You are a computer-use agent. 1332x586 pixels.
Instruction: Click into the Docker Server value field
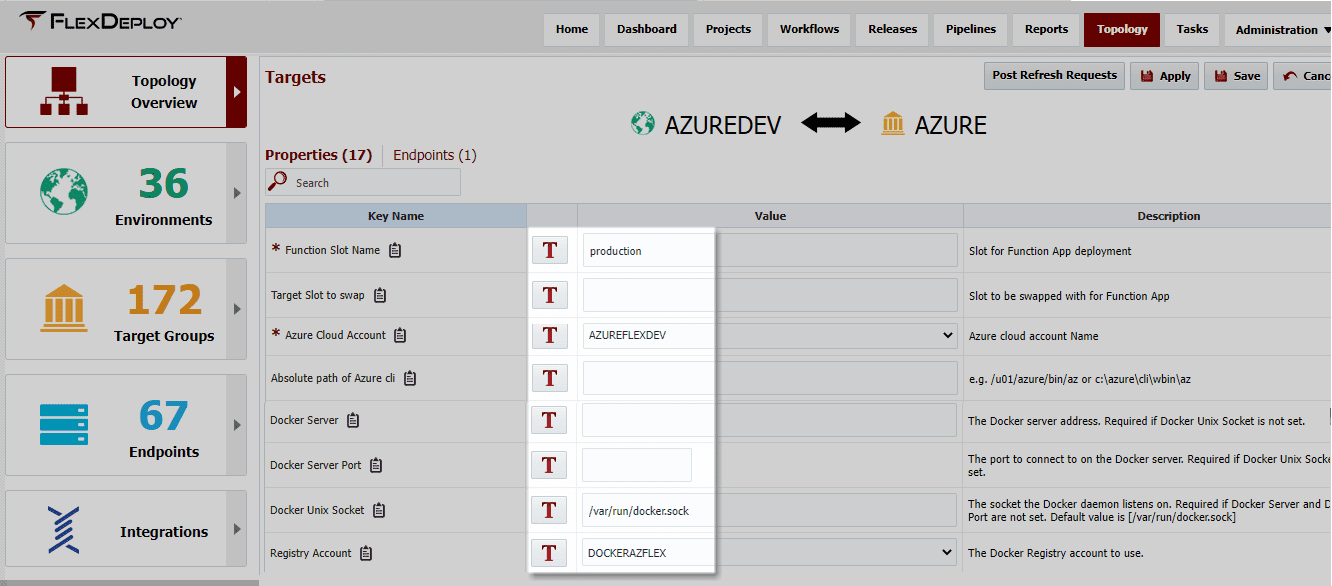[770, 420]
